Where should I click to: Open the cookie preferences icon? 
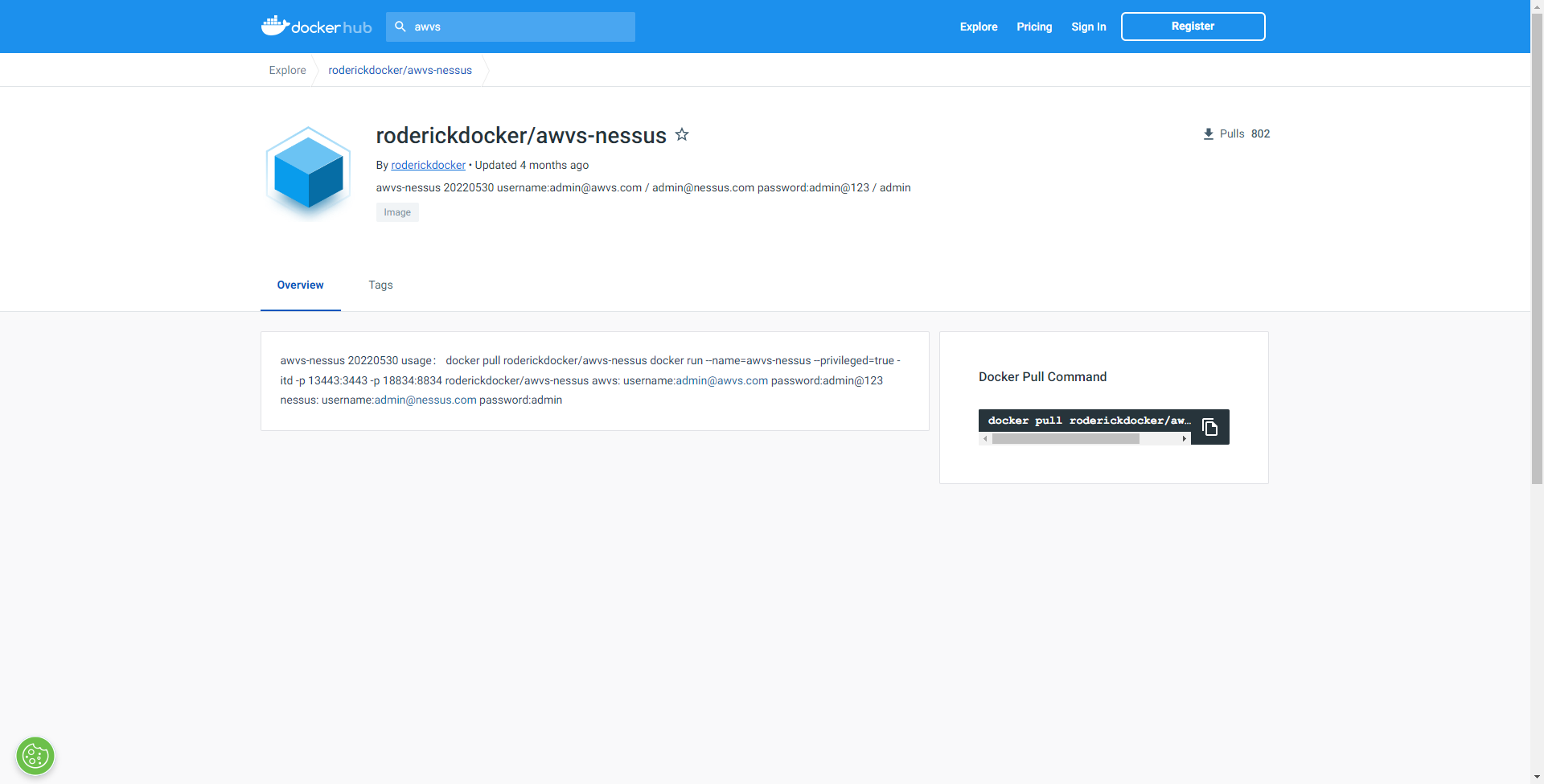pos(35,756)
